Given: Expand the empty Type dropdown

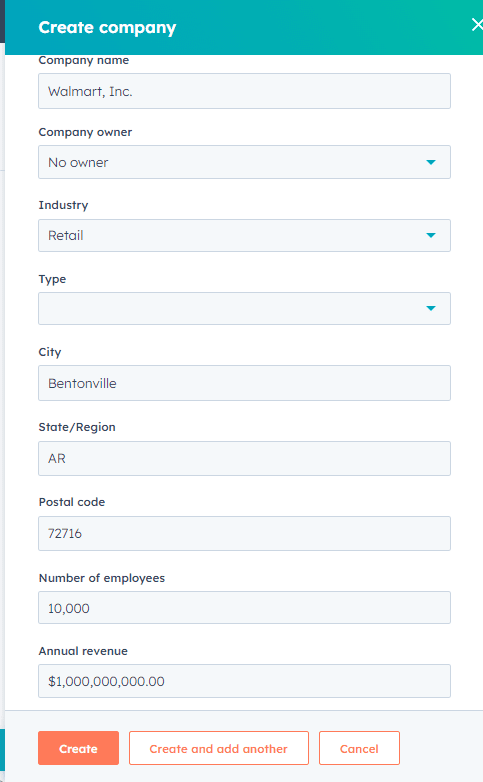Looking at the screenshot, I should pyautogui.click(x=244, y=308).
